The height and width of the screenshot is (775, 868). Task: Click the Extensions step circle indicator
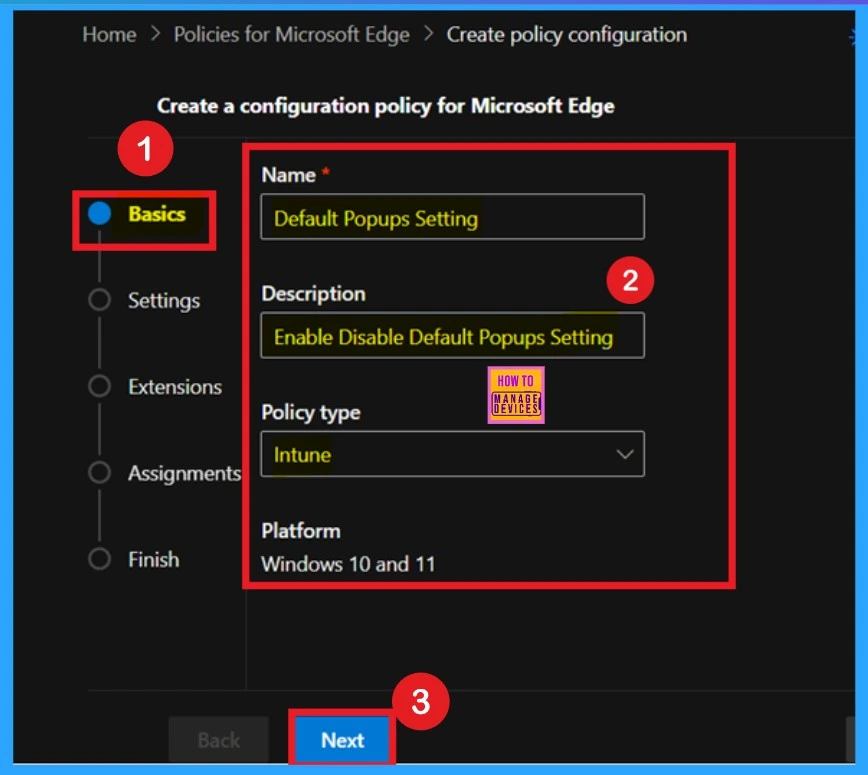100,386
